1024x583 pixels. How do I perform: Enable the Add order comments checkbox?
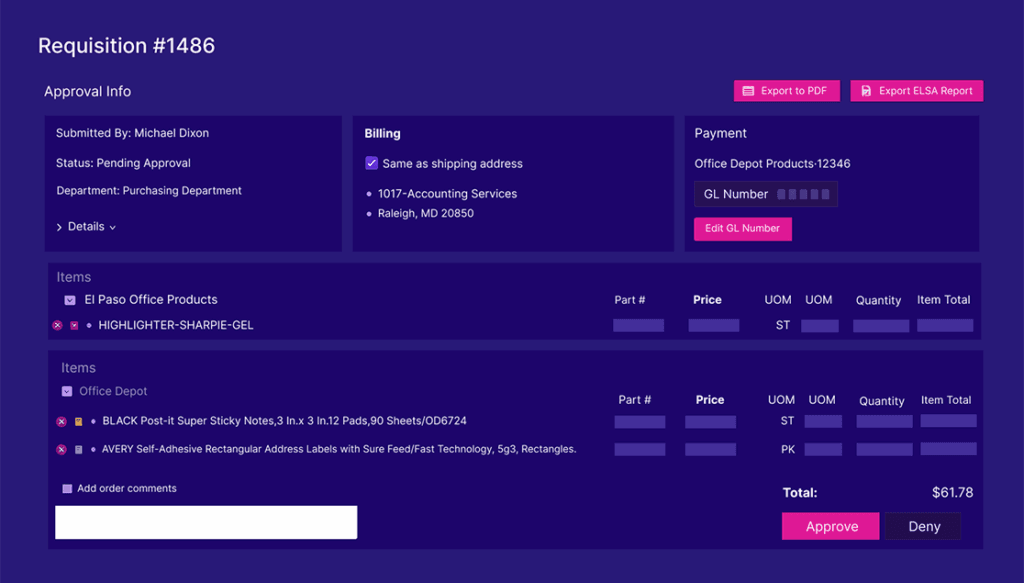[67, 489]
